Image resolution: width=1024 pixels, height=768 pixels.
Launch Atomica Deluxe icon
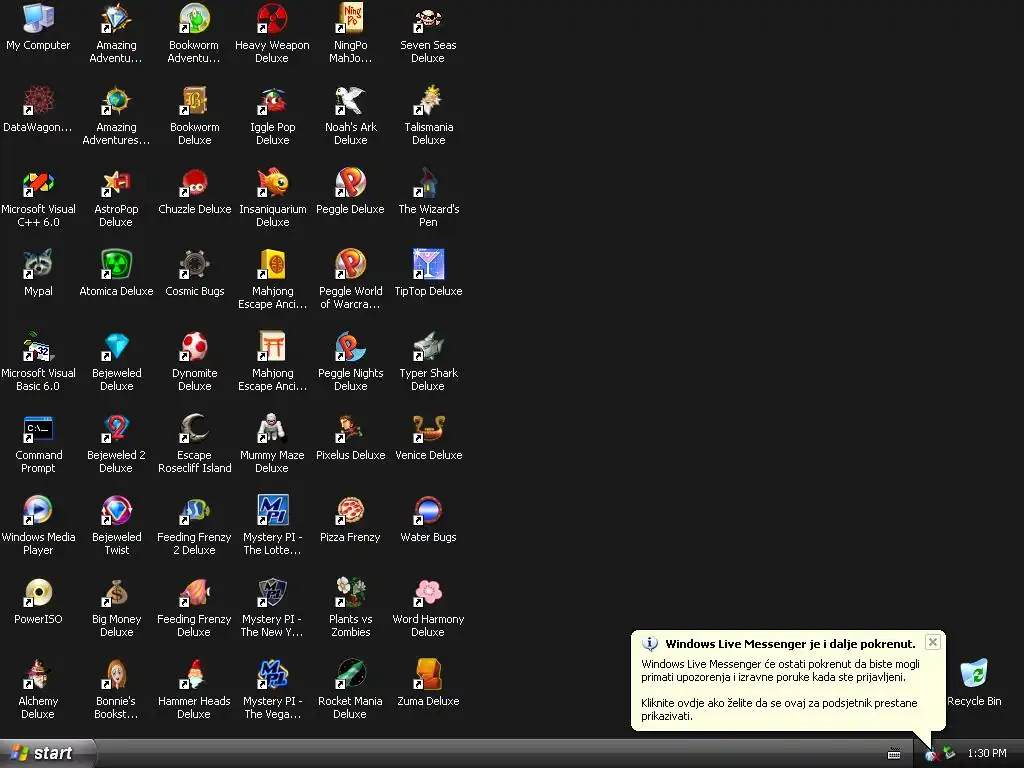(x=116, y=264)
